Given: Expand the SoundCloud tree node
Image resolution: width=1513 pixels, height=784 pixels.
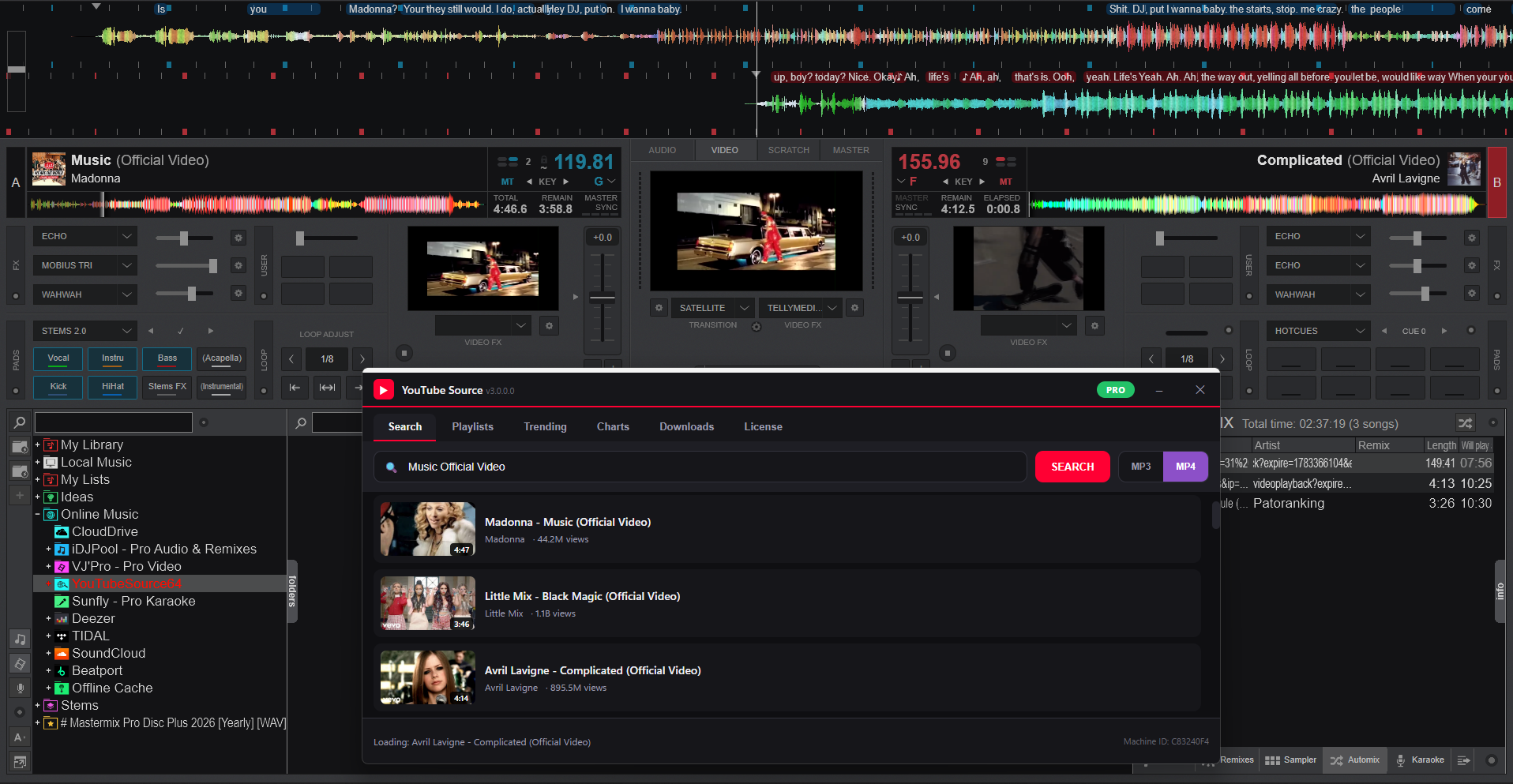Looking at the screenshot, I should point(48,654).
